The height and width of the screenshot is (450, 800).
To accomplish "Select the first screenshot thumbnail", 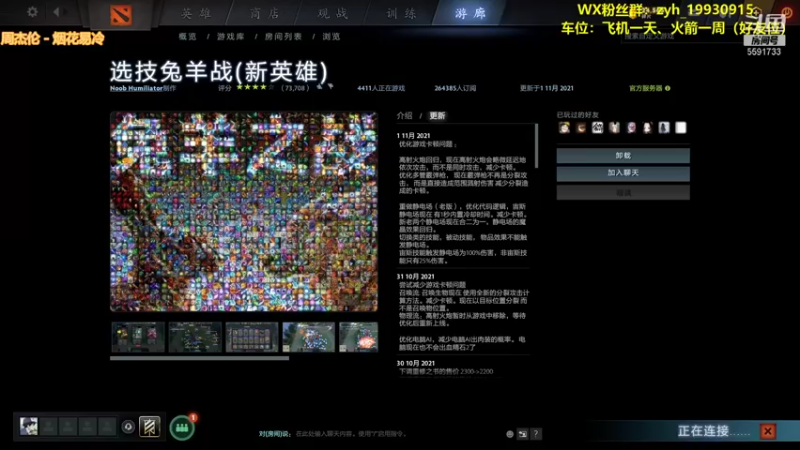I will coord(138,337).
